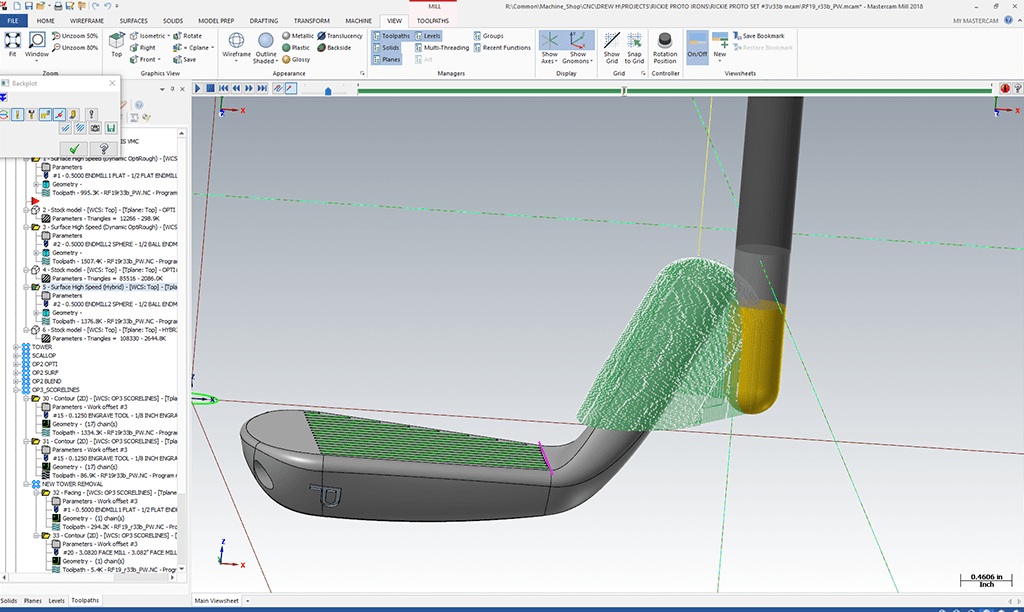Toggle Groups manager visibility
Image resolution: width=1024 pixels, height=612 pixels.
[x=488, y=36]
